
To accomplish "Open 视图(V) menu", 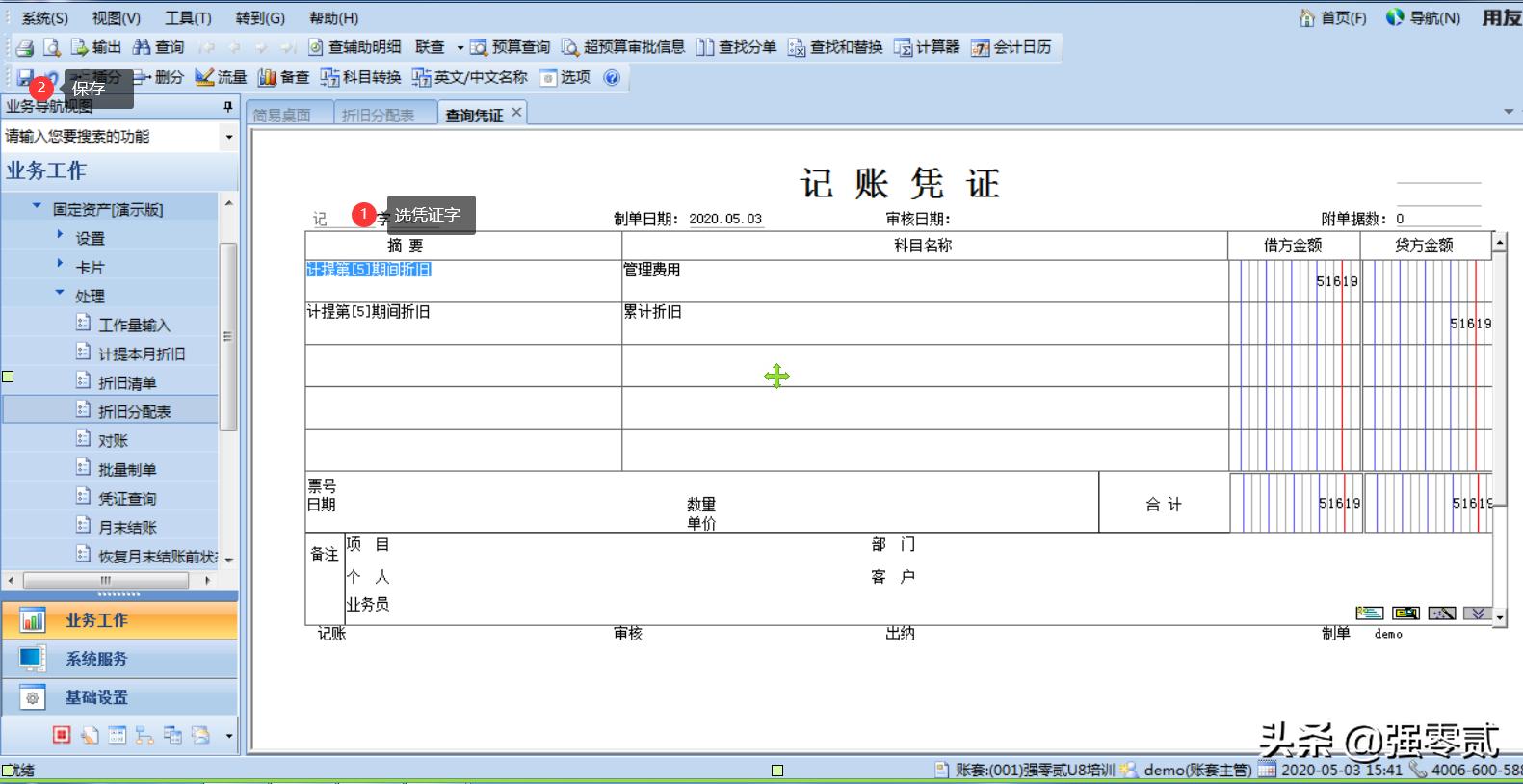I will [x=117, y=18].
